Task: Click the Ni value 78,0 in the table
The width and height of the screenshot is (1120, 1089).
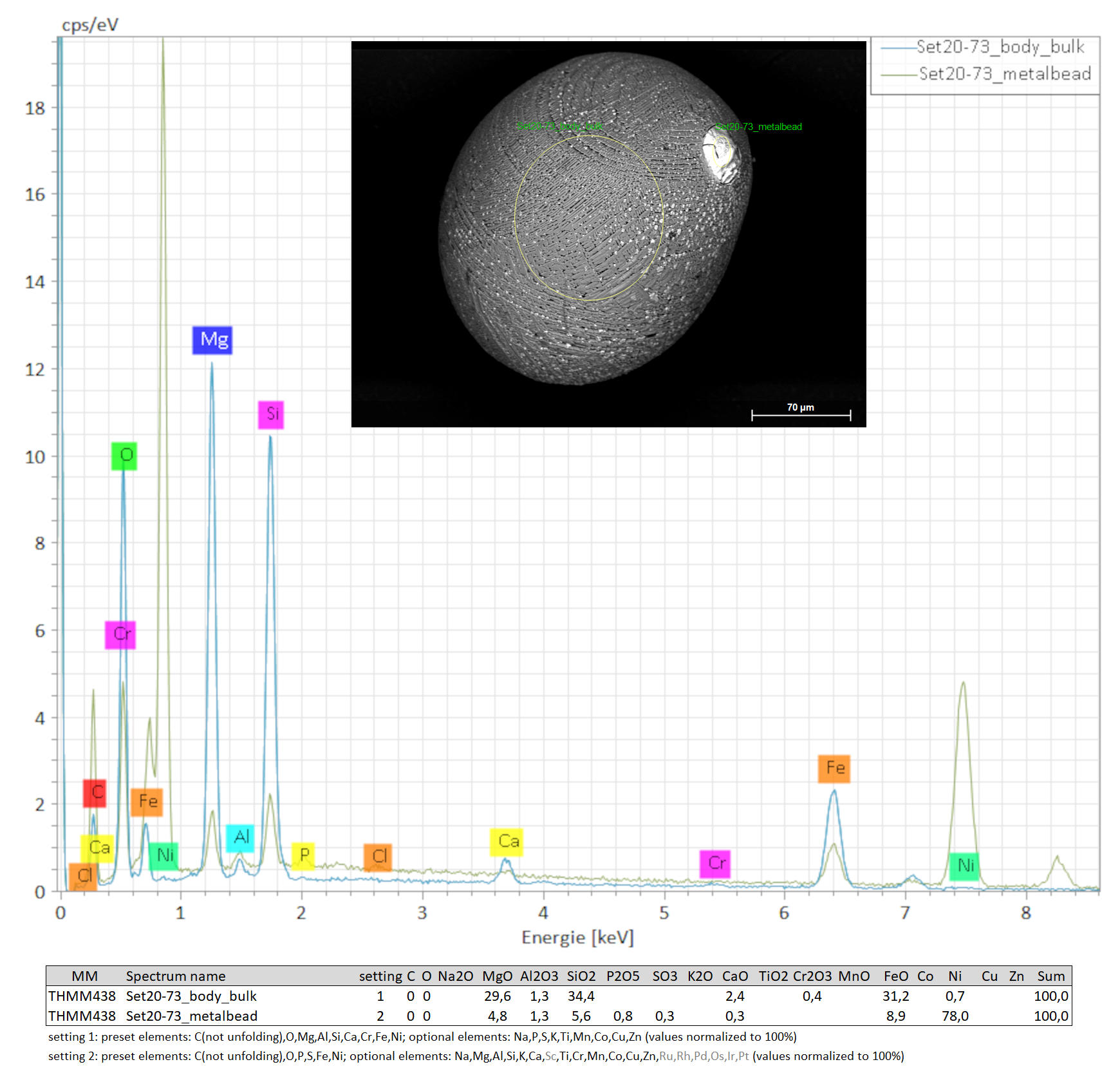Action: click(x=955, y=1016)
